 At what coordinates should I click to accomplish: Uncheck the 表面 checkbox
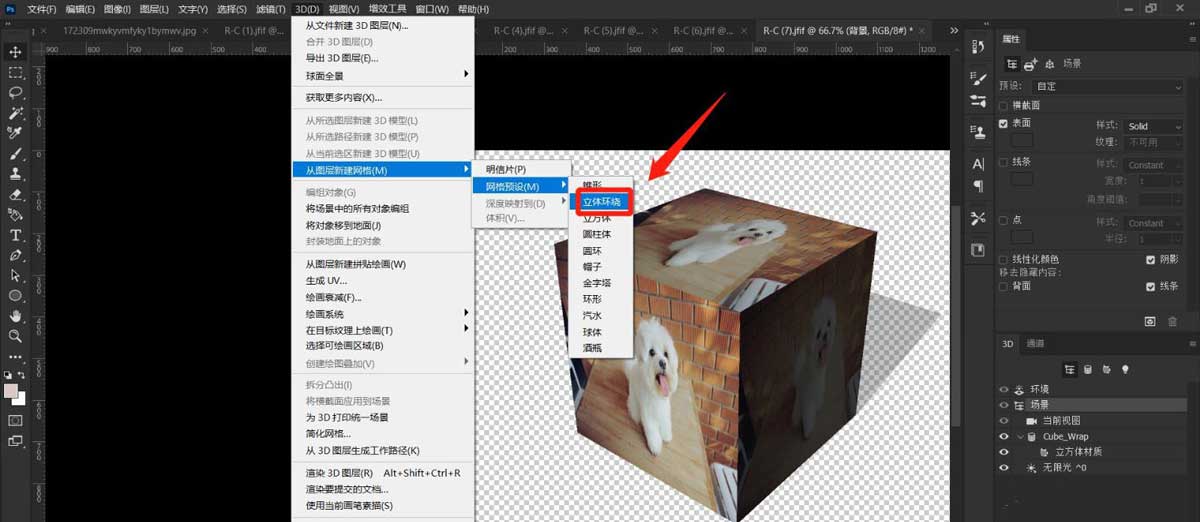tap(1004, 124)
